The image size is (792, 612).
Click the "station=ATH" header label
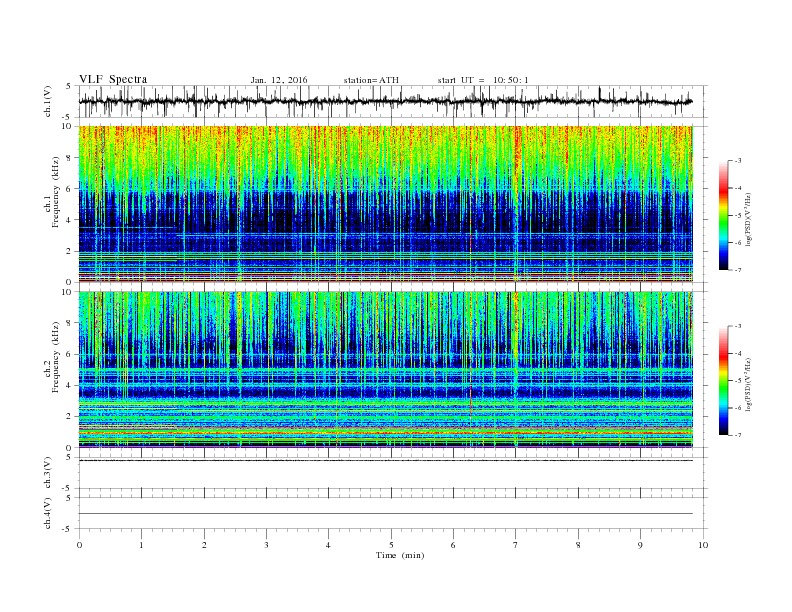[x=371, y=80]
